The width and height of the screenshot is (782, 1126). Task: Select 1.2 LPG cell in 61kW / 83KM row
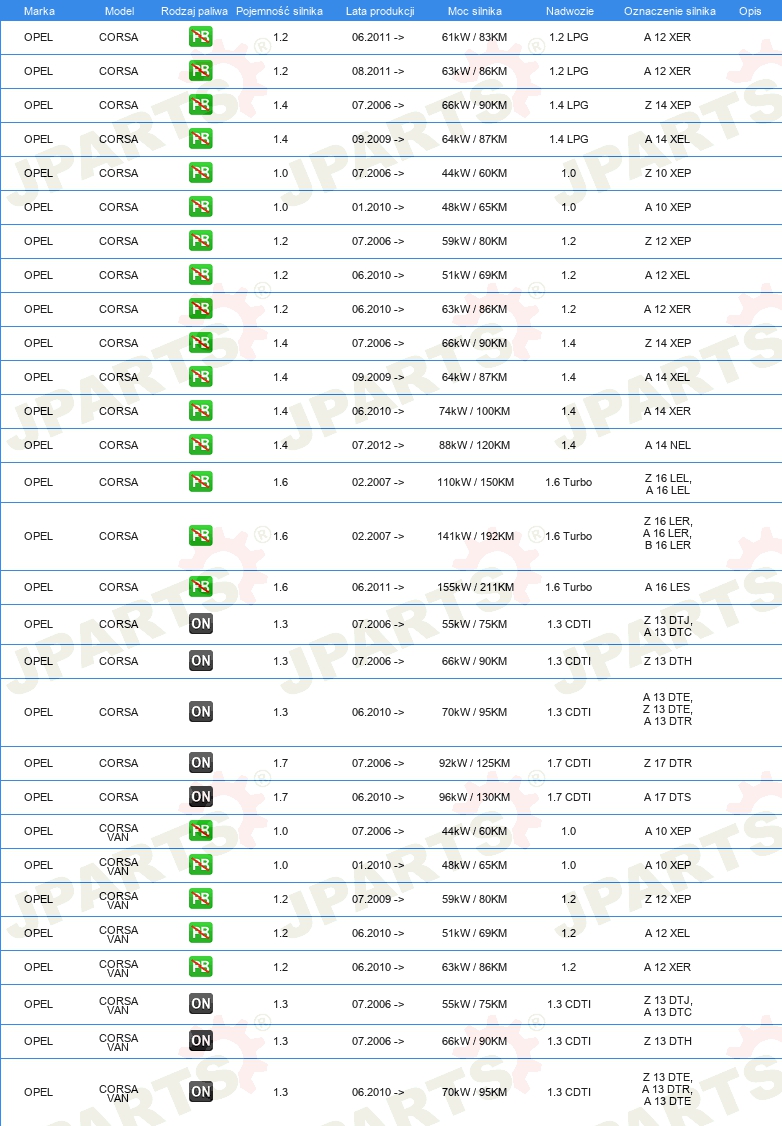[569, 37]
